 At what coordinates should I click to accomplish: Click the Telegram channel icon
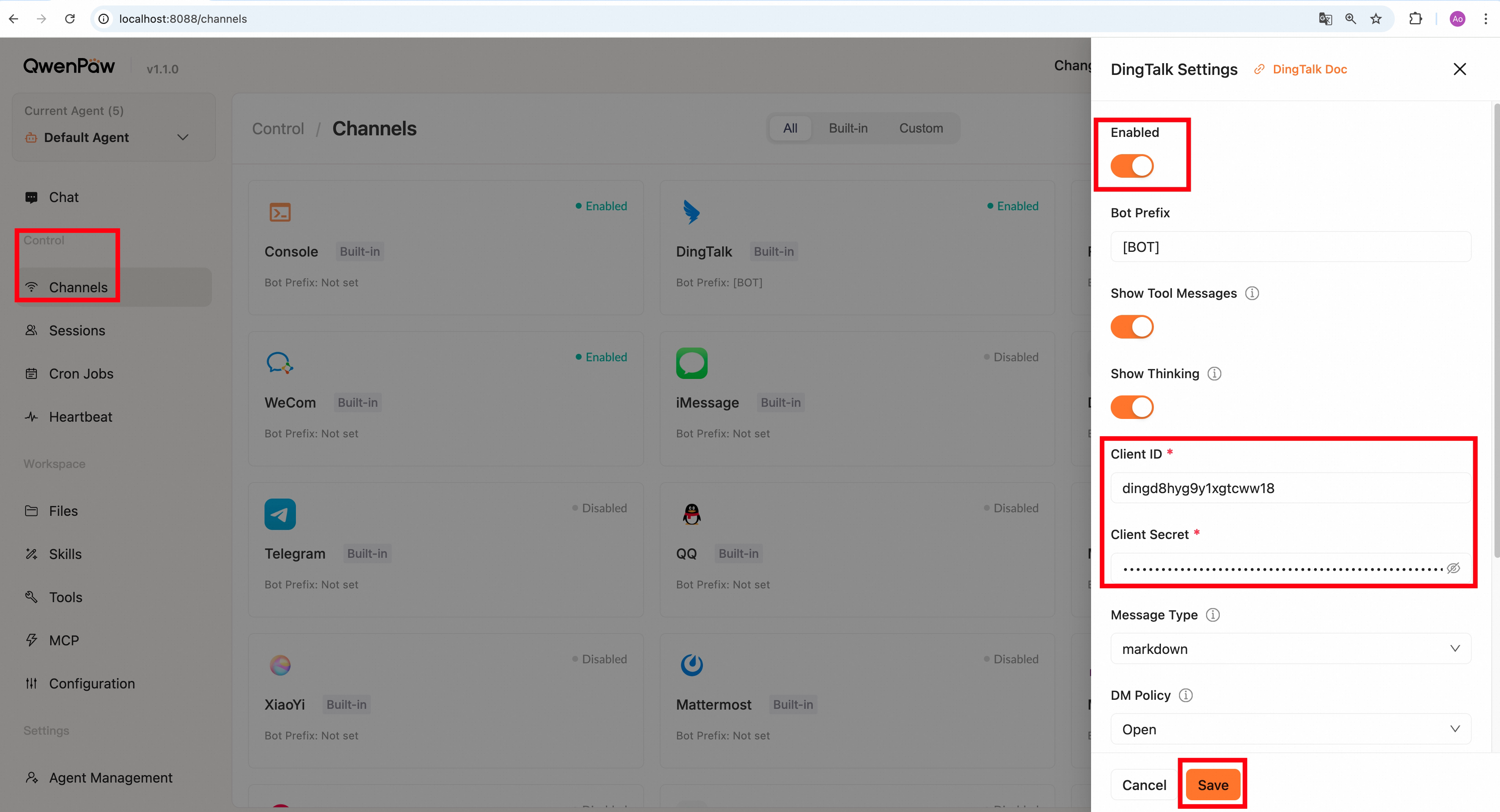click(x=280, y=514)
